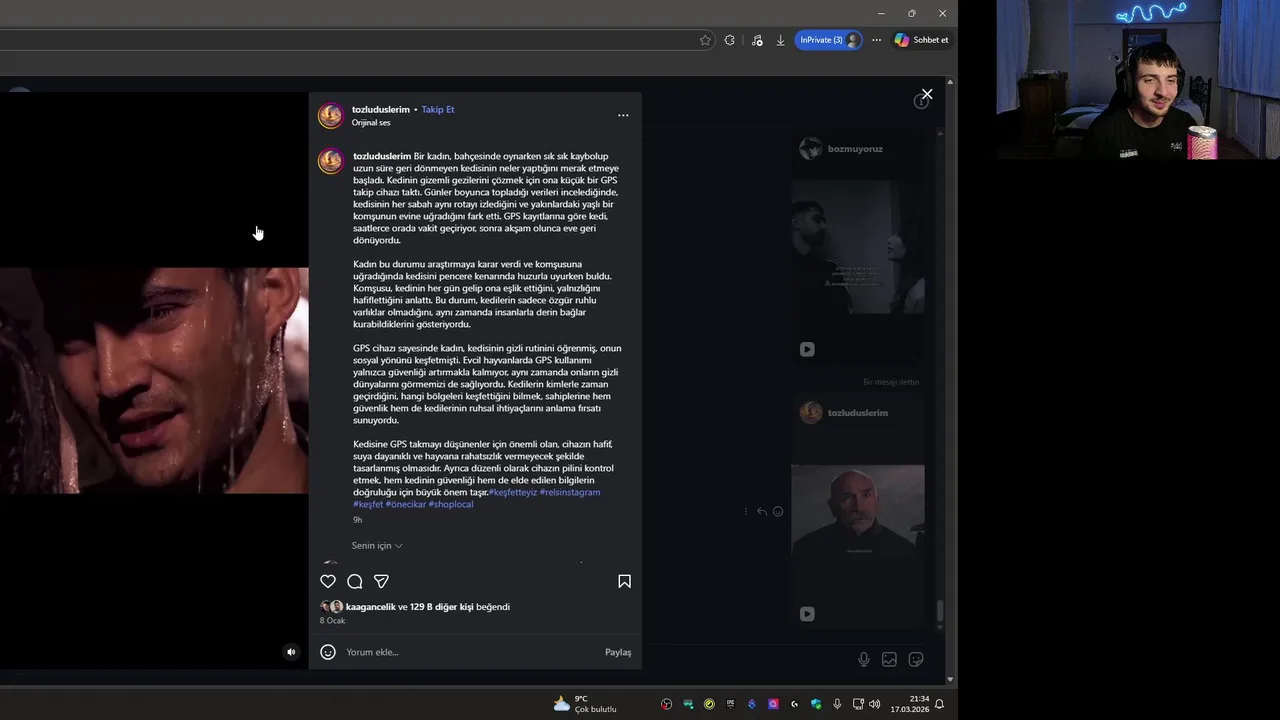Screen dimensions: 1280x720
Task: Open the sticker icon in the chat
Action: click(915, 659)
